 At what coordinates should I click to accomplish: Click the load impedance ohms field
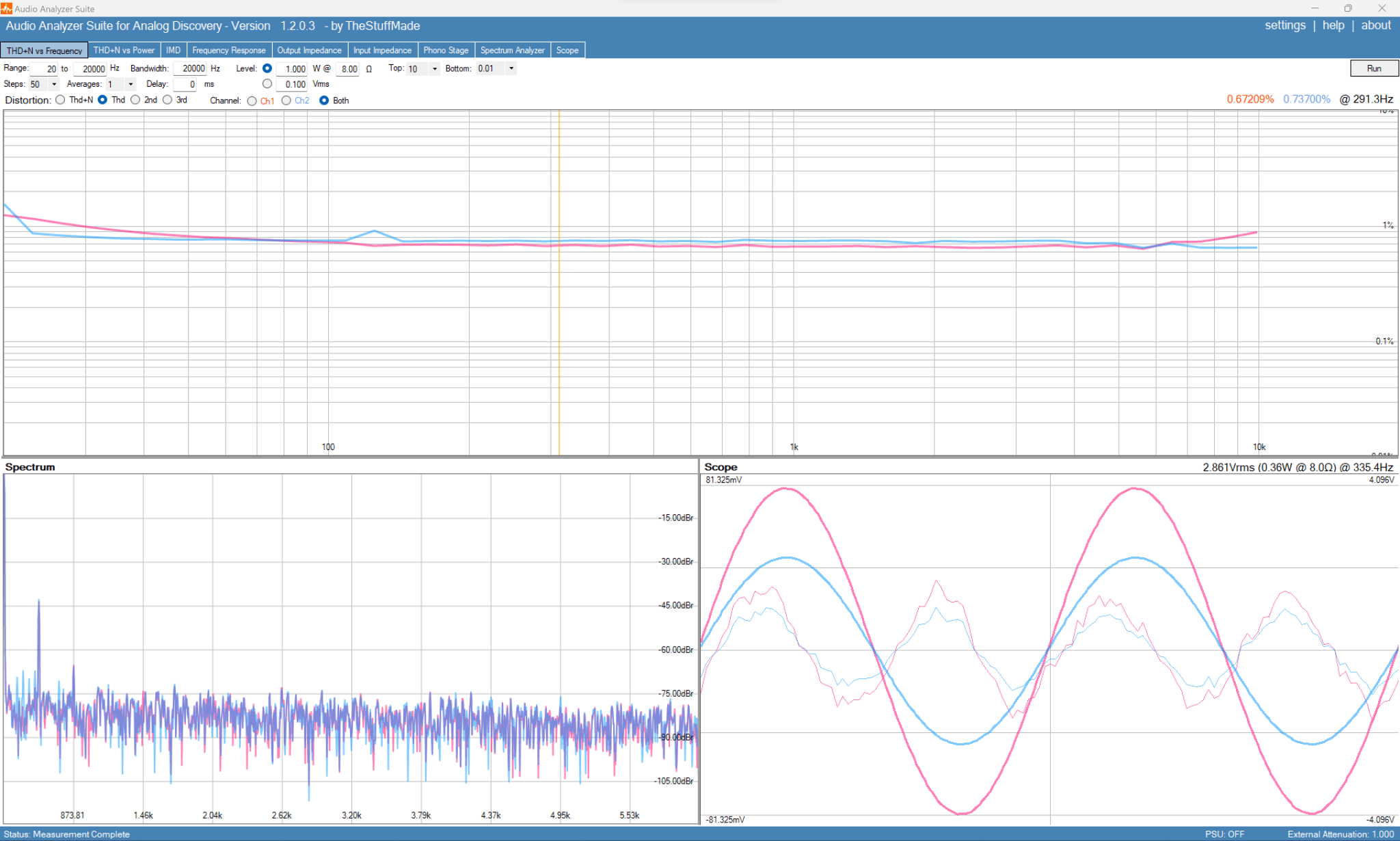pos(347,69)
